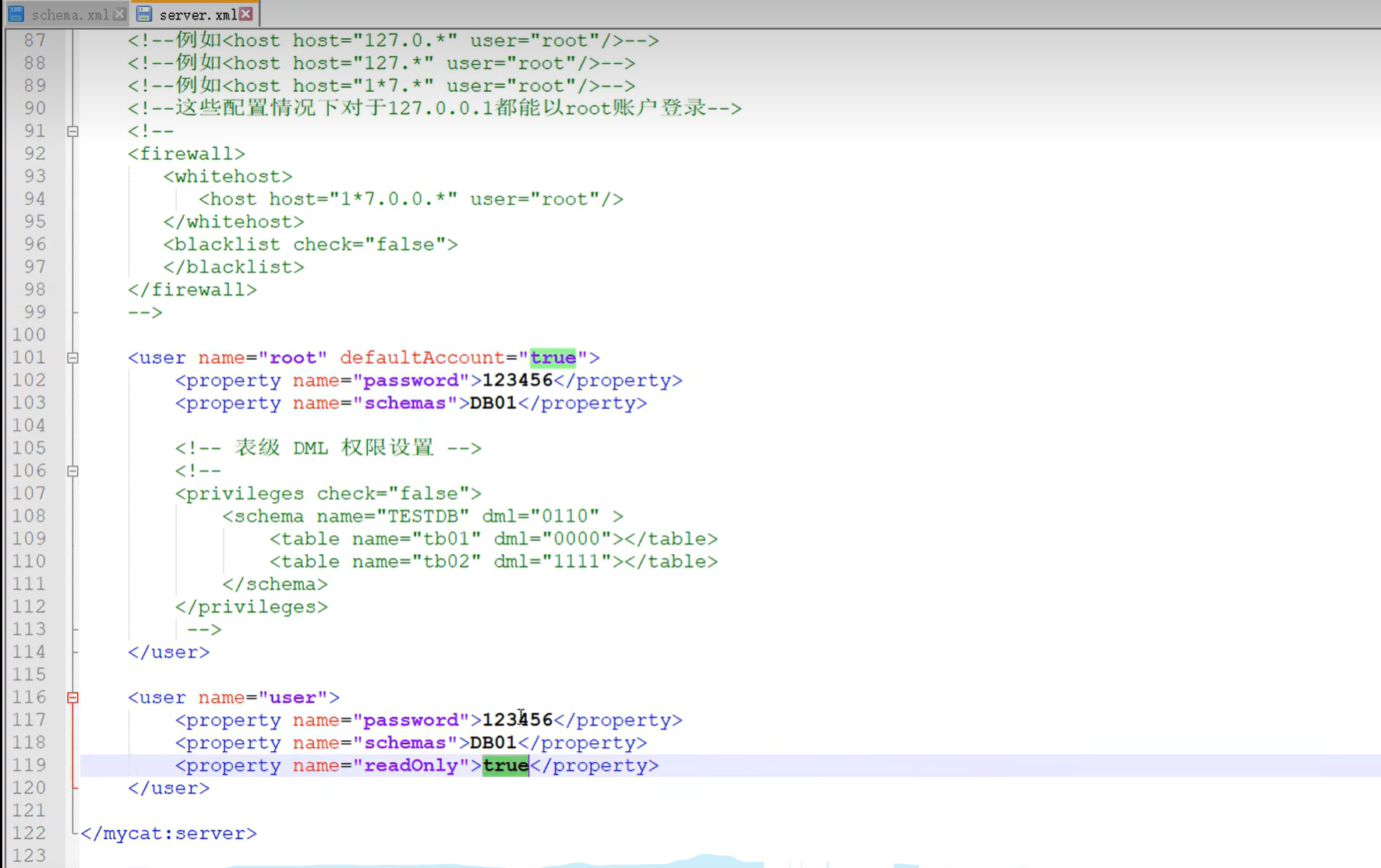The height and width of the screenshot is (868, 1381).
Task: Click the table name="tb01" line
Action: [x=493, y=538]
